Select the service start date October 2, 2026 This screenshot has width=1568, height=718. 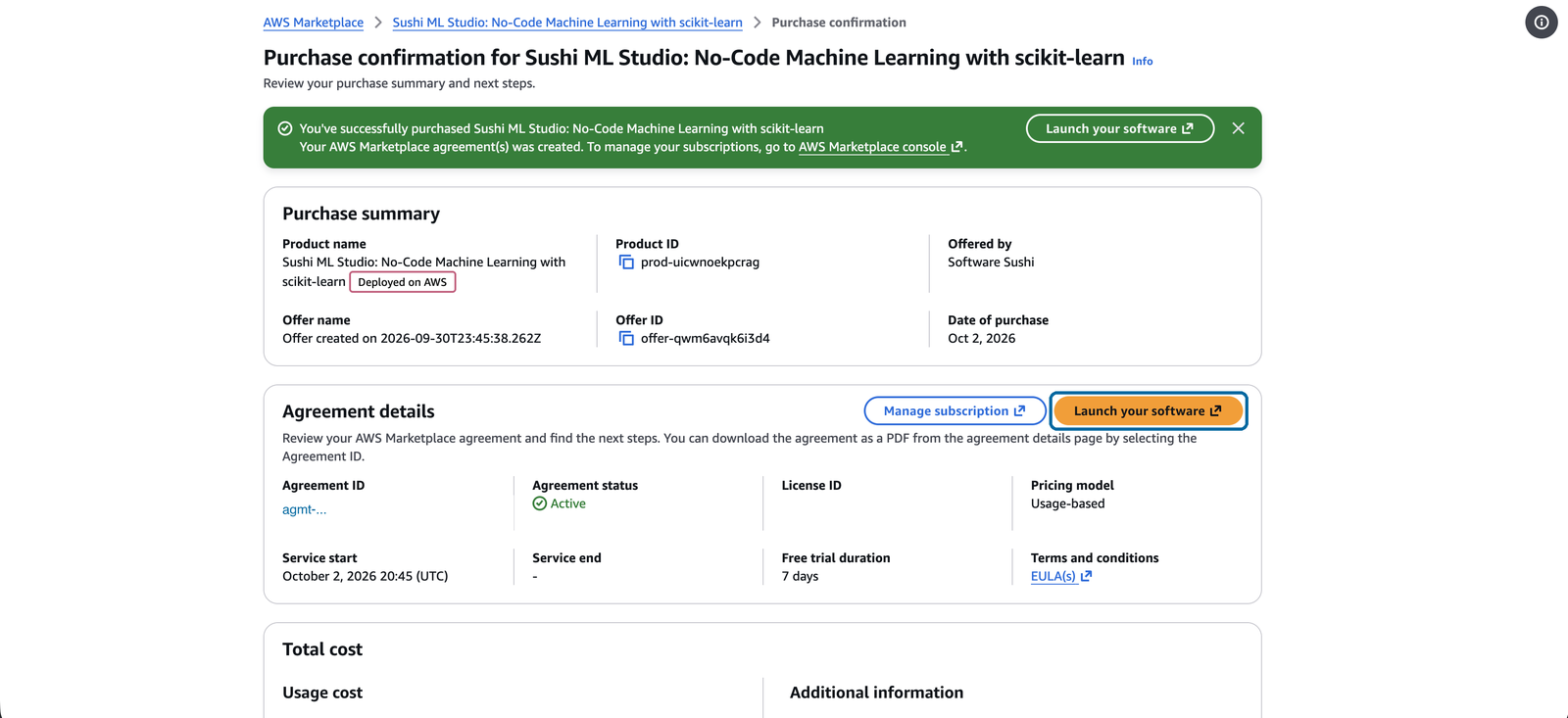click(365, 576)
